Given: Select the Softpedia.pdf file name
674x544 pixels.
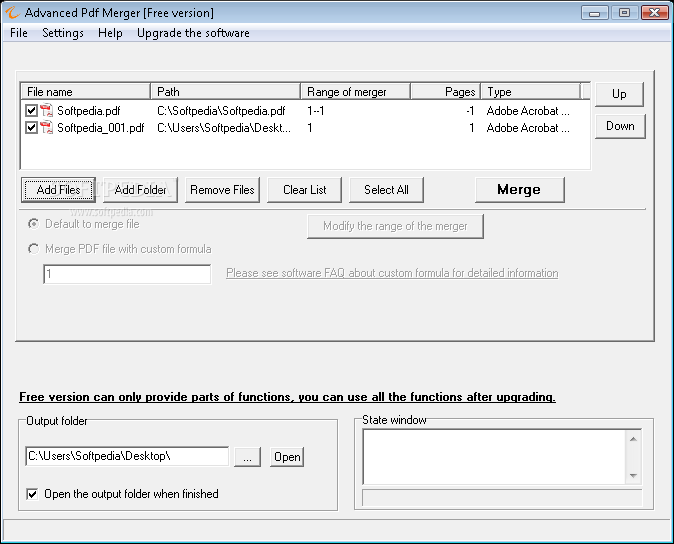Looking at the screenshot, I should pos(89,111).
